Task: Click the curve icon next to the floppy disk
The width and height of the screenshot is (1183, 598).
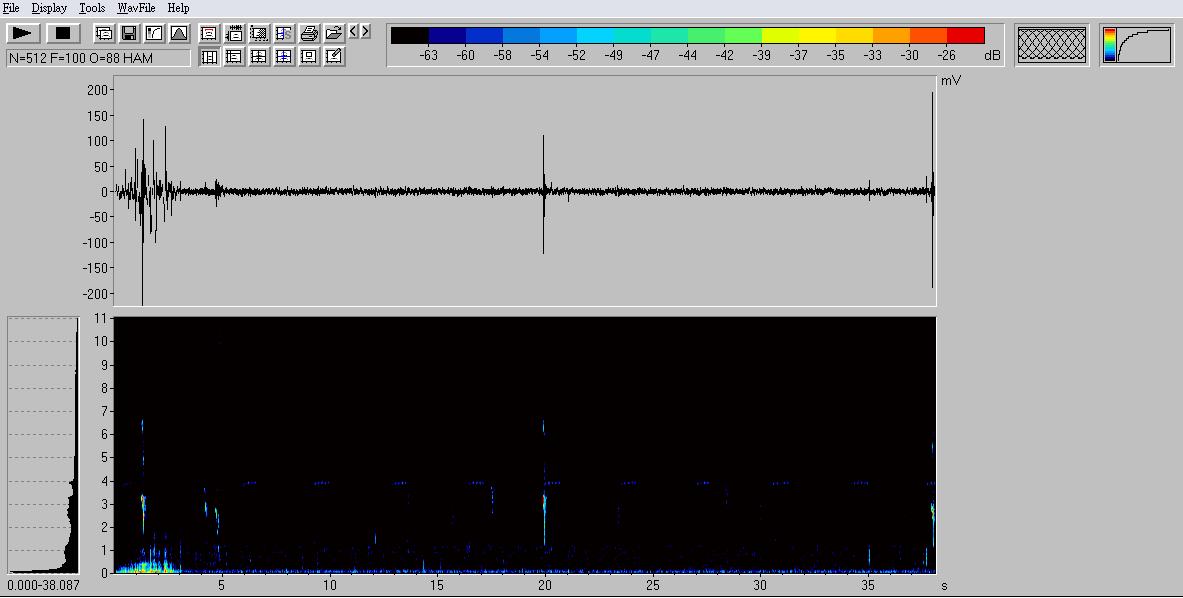Action: pos(154,33)
